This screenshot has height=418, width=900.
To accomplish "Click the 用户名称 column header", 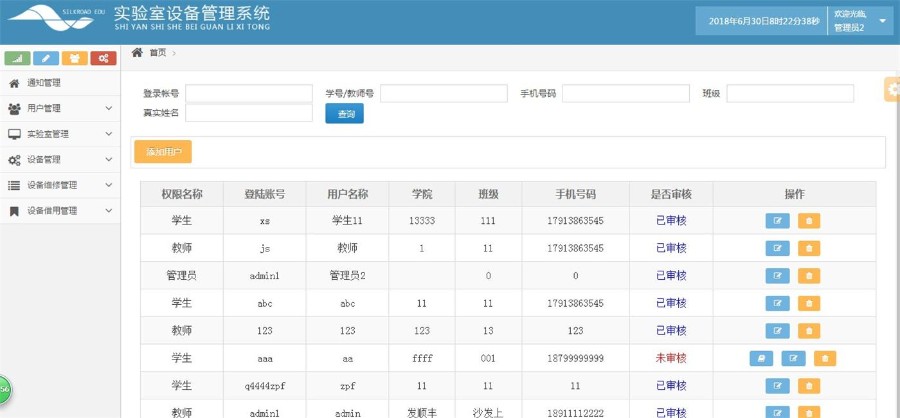I will (x=347, y=195).
